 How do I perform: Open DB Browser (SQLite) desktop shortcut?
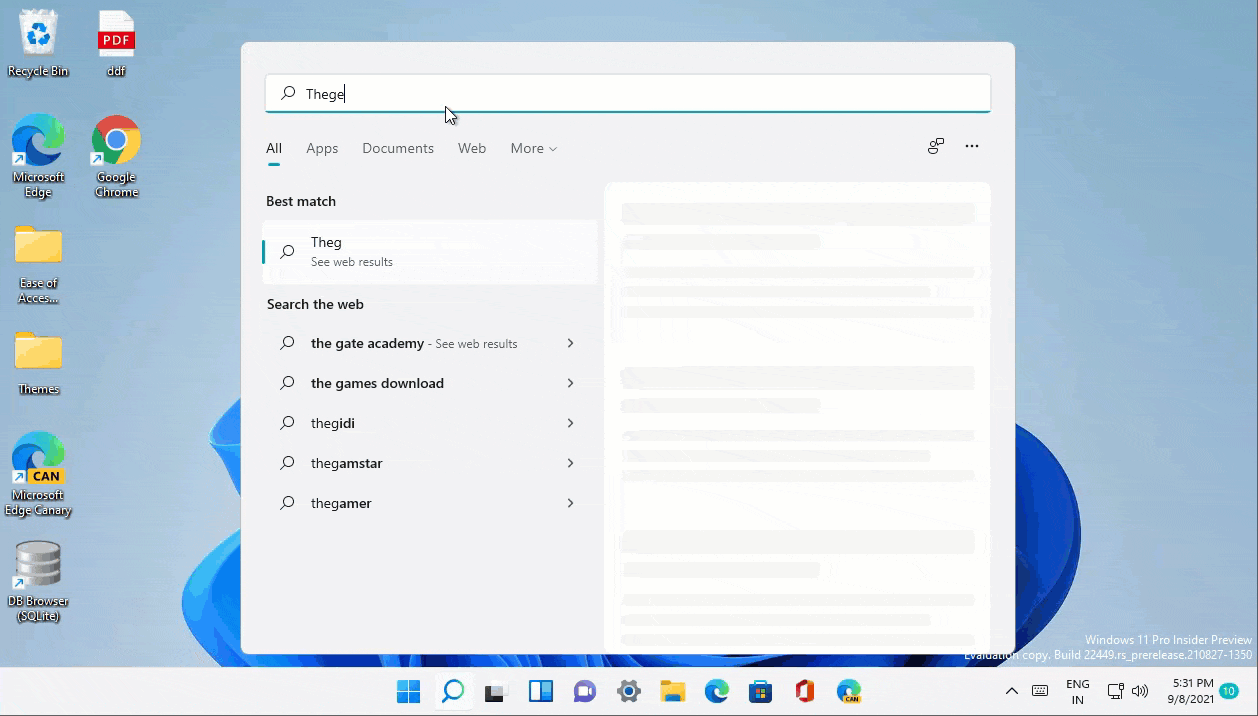coord(38,581)
